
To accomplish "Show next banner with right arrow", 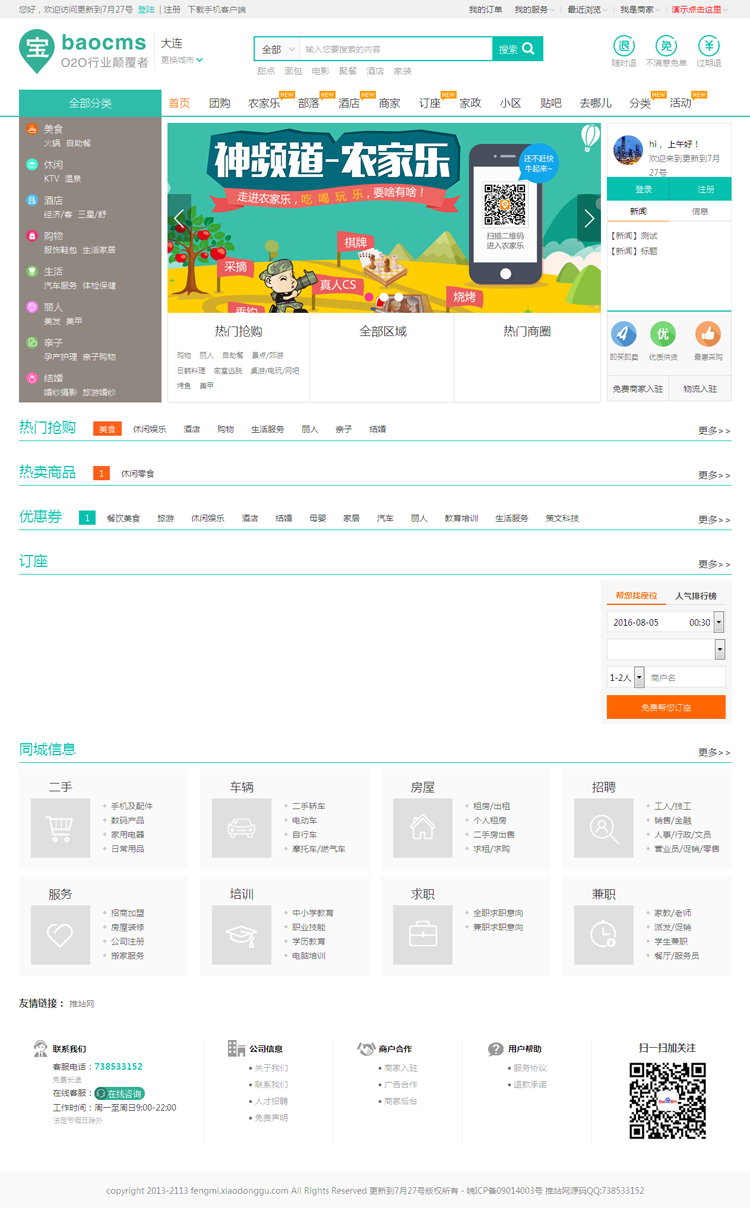I will [589, 219].
